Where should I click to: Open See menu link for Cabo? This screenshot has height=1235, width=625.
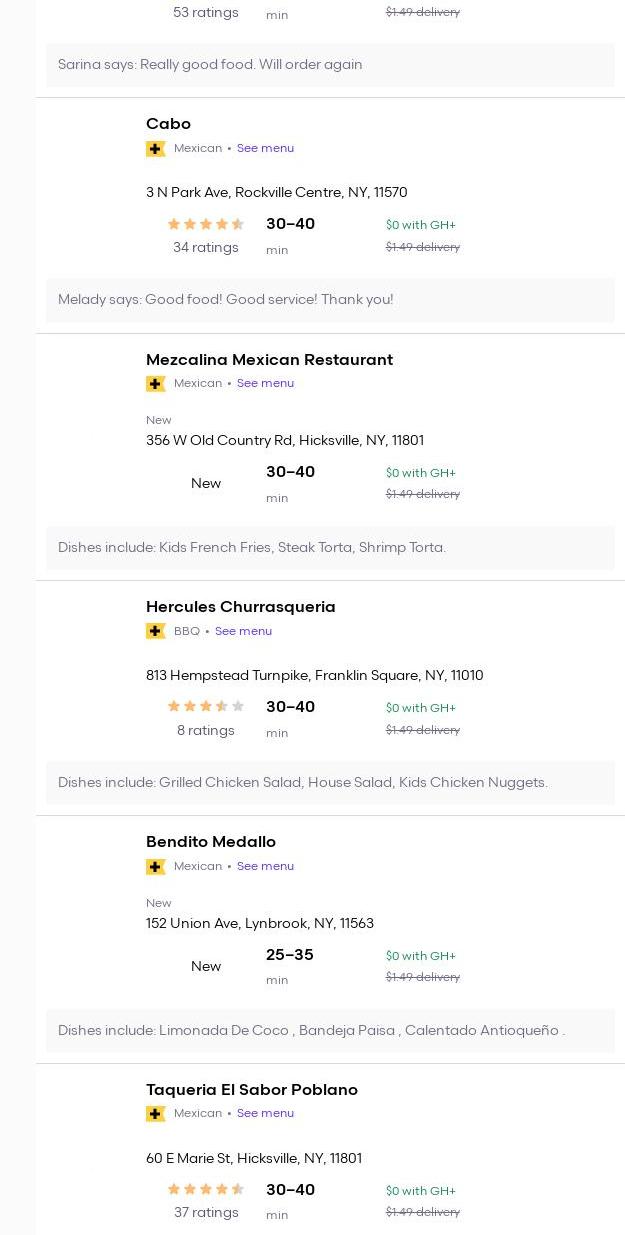click(265, 149)
